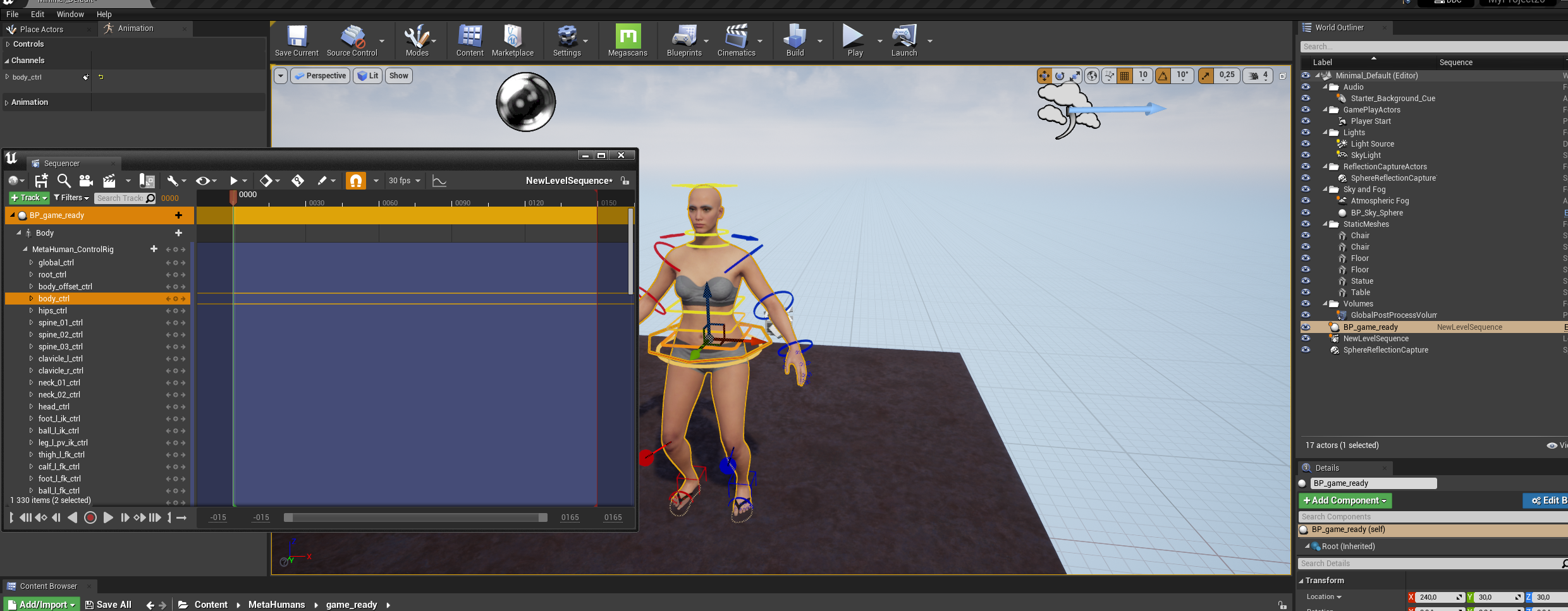Click the Sequencer record button

point(90,517)
